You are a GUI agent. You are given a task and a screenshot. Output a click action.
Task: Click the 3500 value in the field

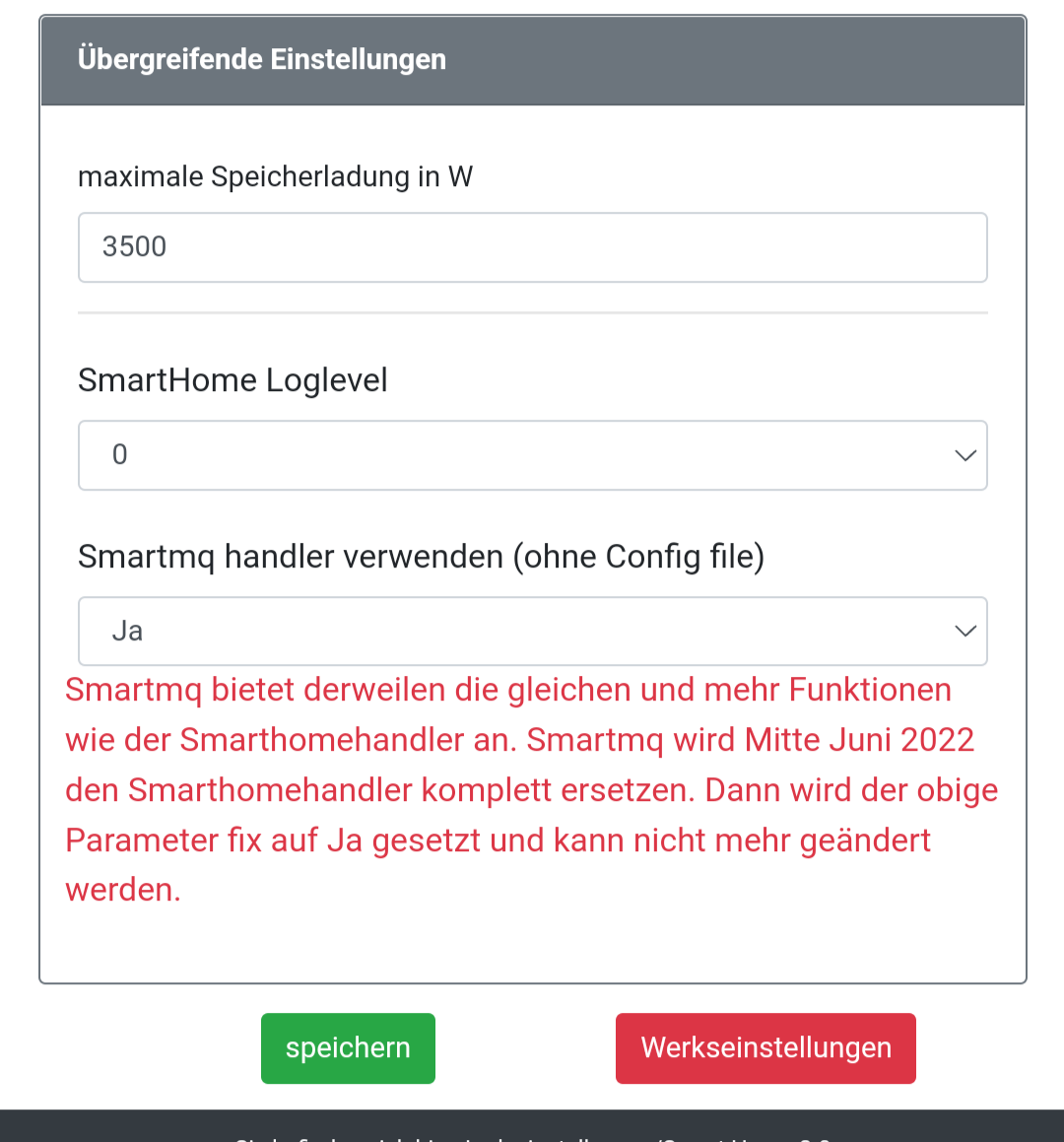pyautogui.click(x=135, y=247)
